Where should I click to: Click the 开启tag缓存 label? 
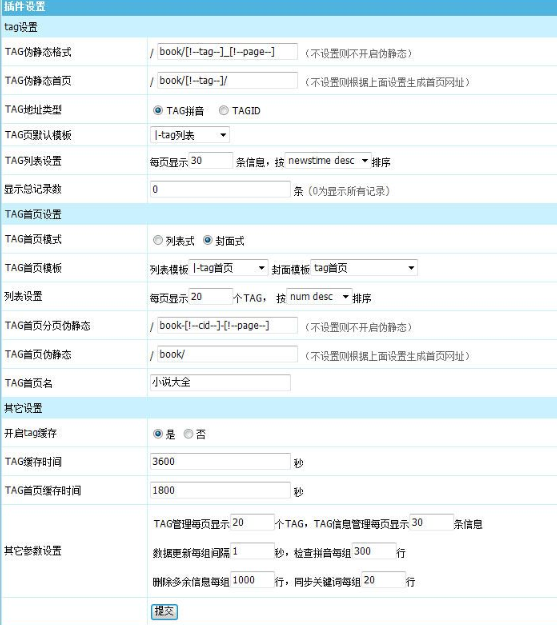[30, 433]
